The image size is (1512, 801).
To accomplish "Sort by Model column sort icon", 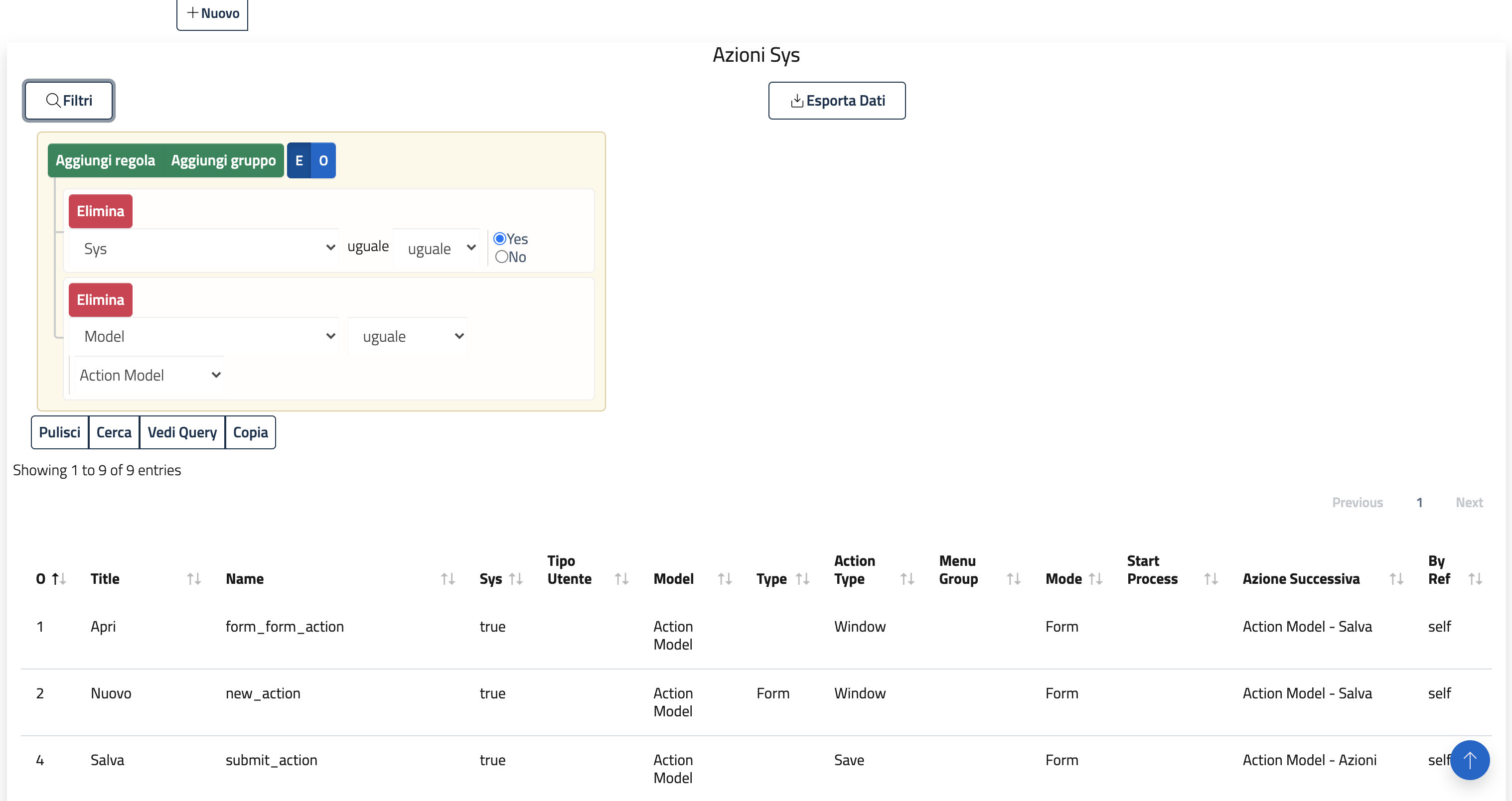I will [724, 579].
